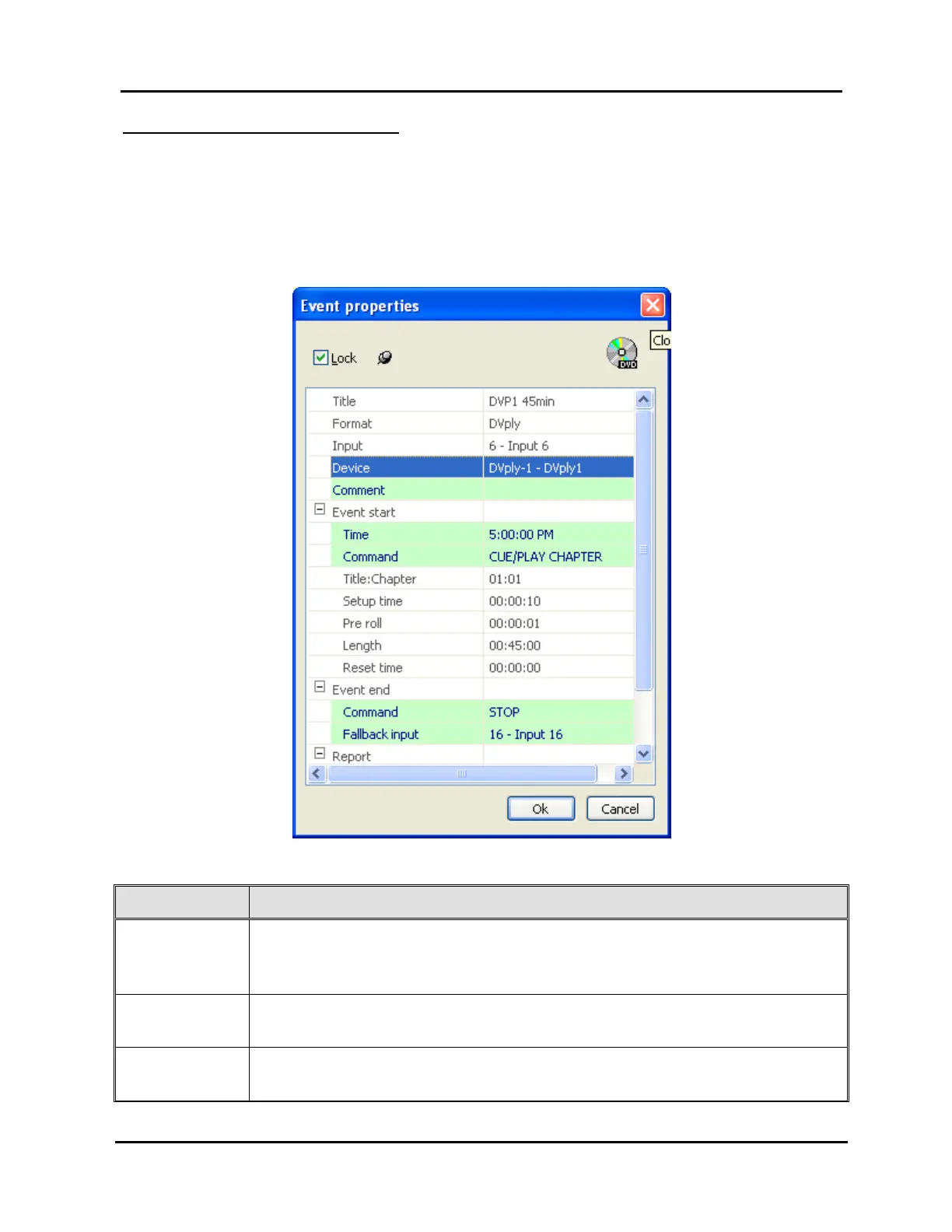
Task: Click the 6 - Input 6 value
Action: point(518,446)
